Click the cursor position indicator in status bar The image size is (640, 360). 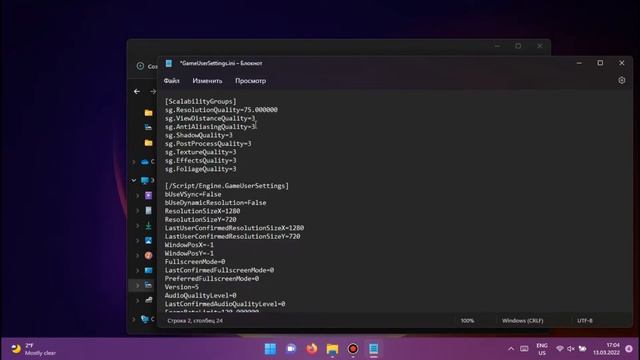tap(195, 321)
